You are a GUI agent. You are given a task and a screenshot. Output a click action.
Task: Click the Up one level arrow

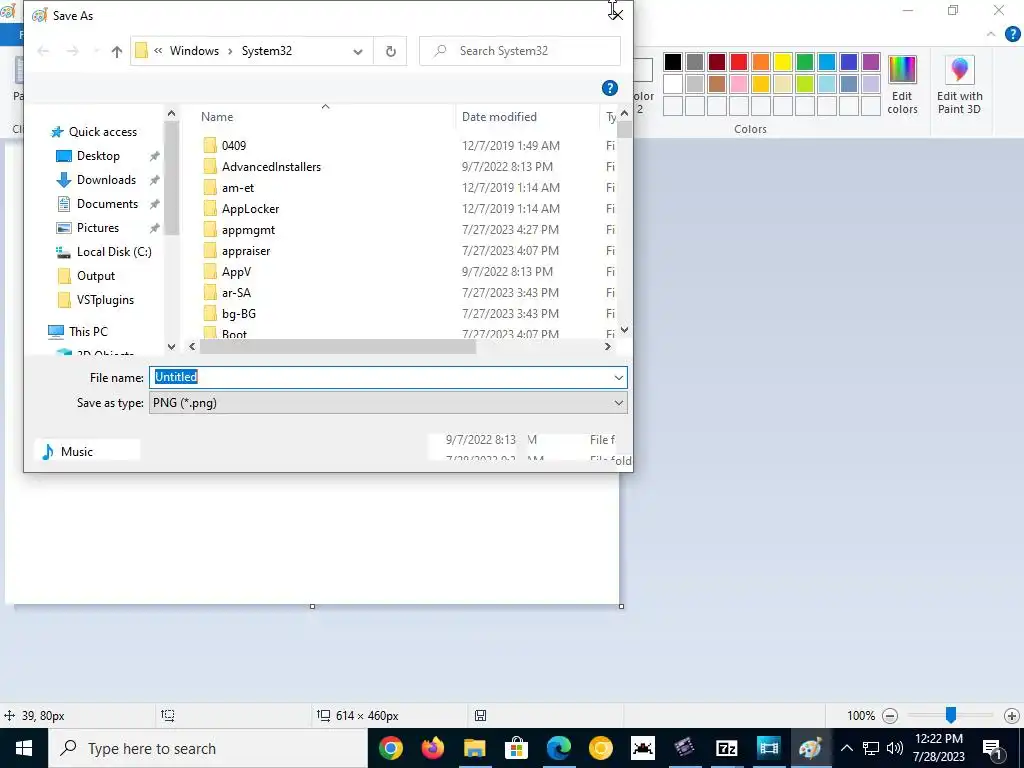pyautogui.click(x=117, y=51)
